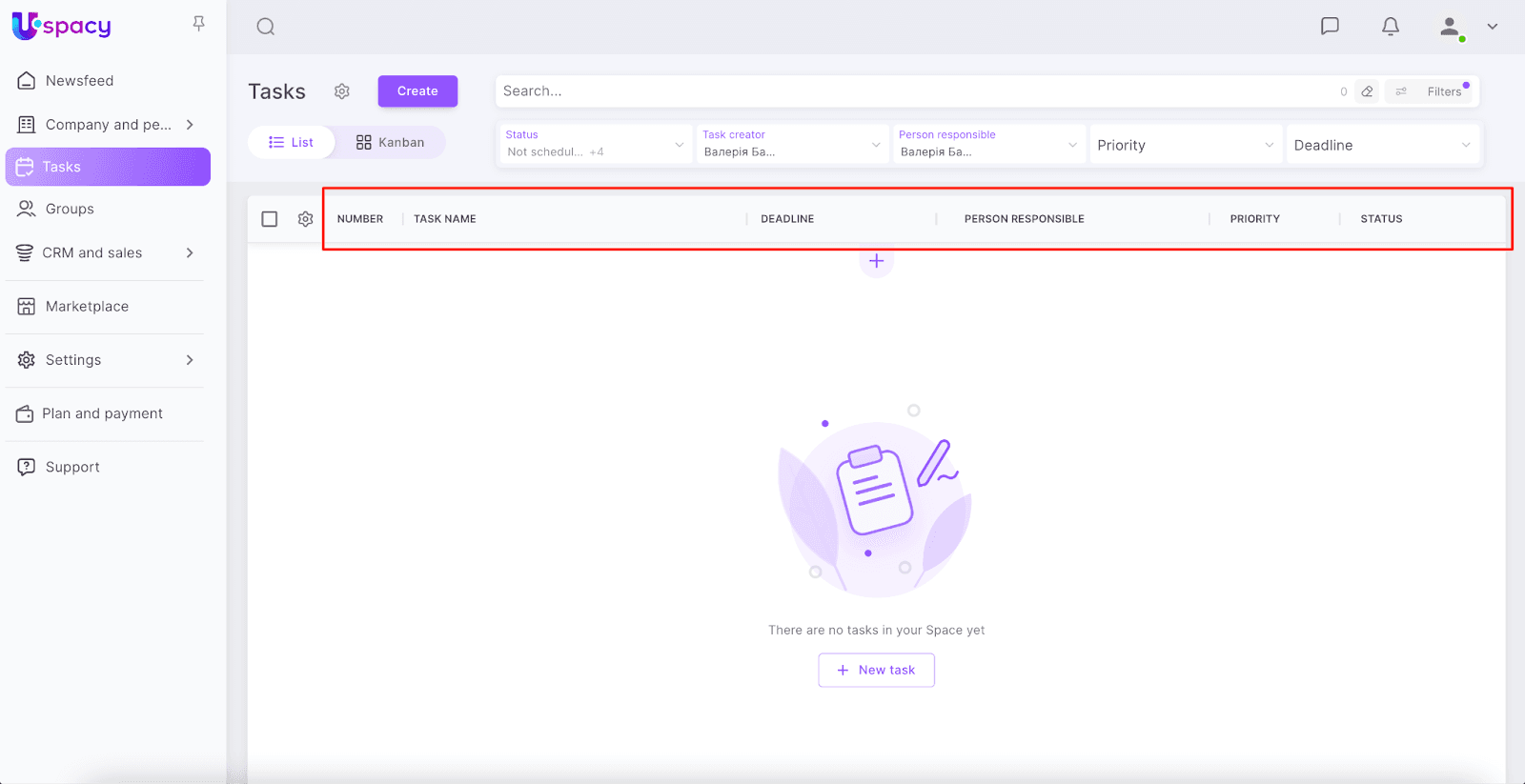Tick the select-all tasks checkbox

pos(270,219)
